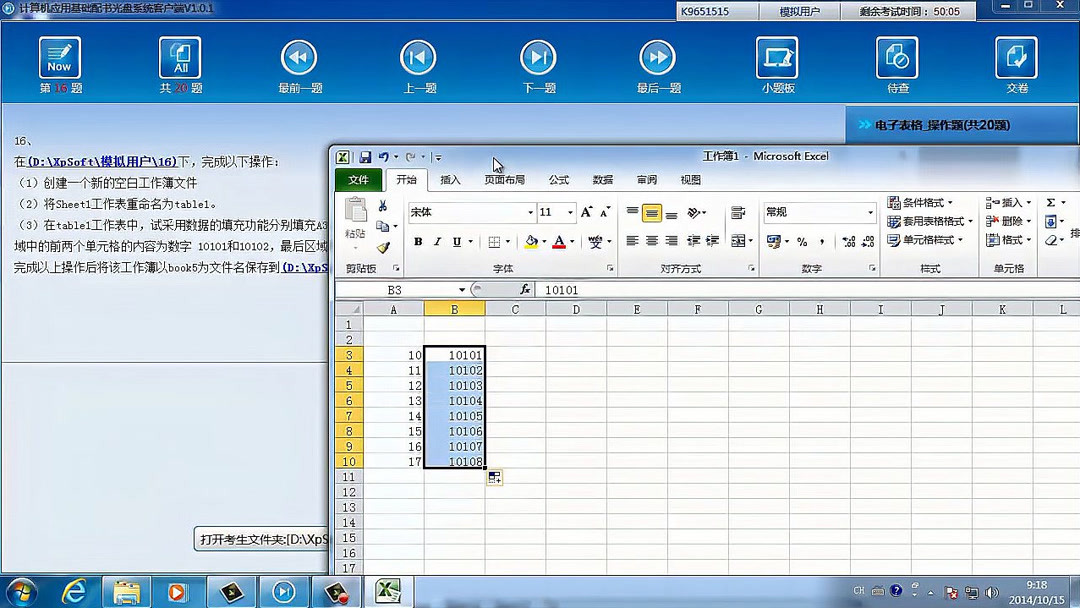Image resolution: width=1080 pixels, height=608 pixels.
Task: Pick a color from the font color swatch
Action: [559, 243]
